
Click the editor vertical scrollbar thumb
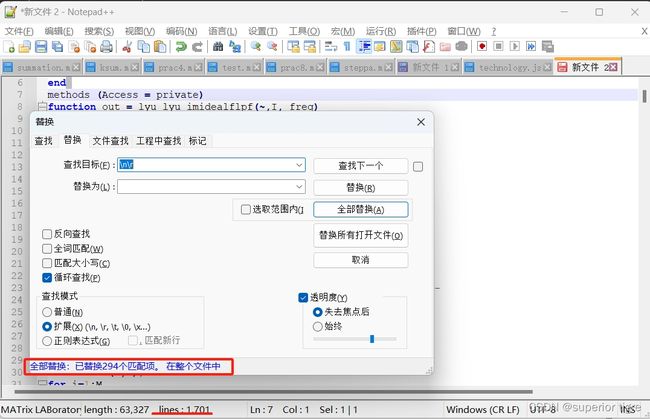coord(644,96)
